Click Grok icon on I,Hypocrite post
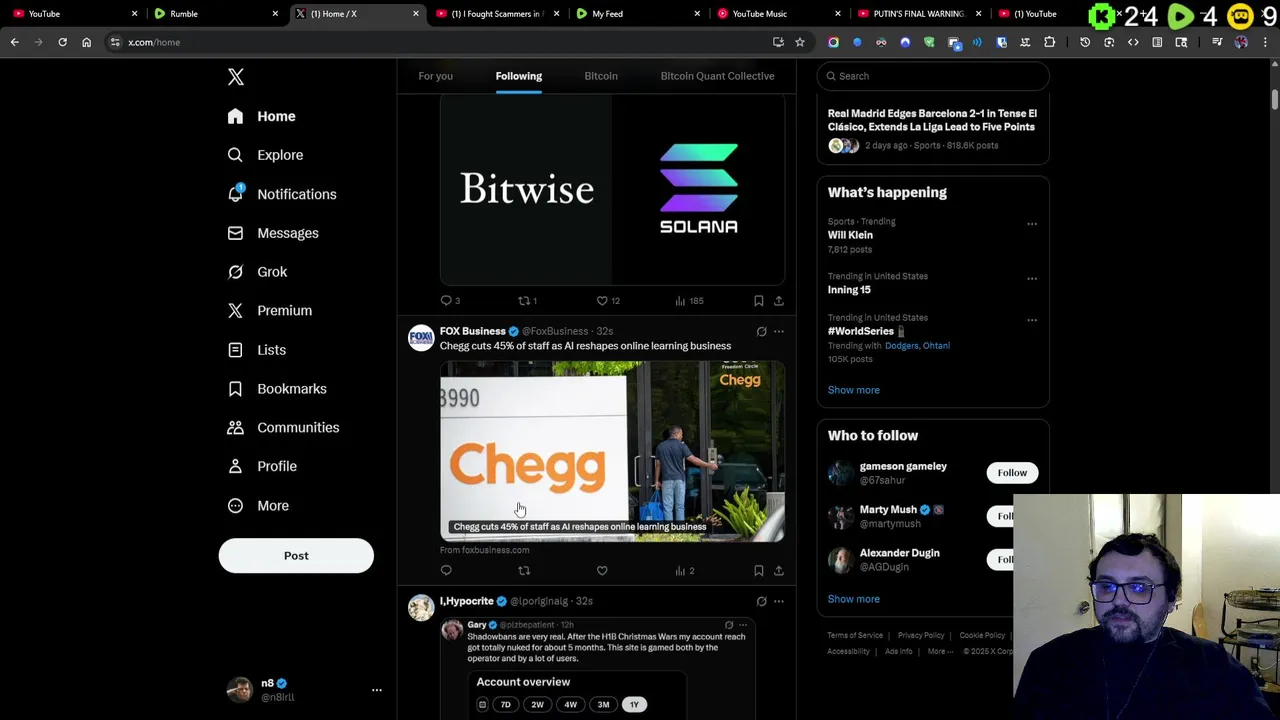1280x720 pixels. (x=761, y=601)
